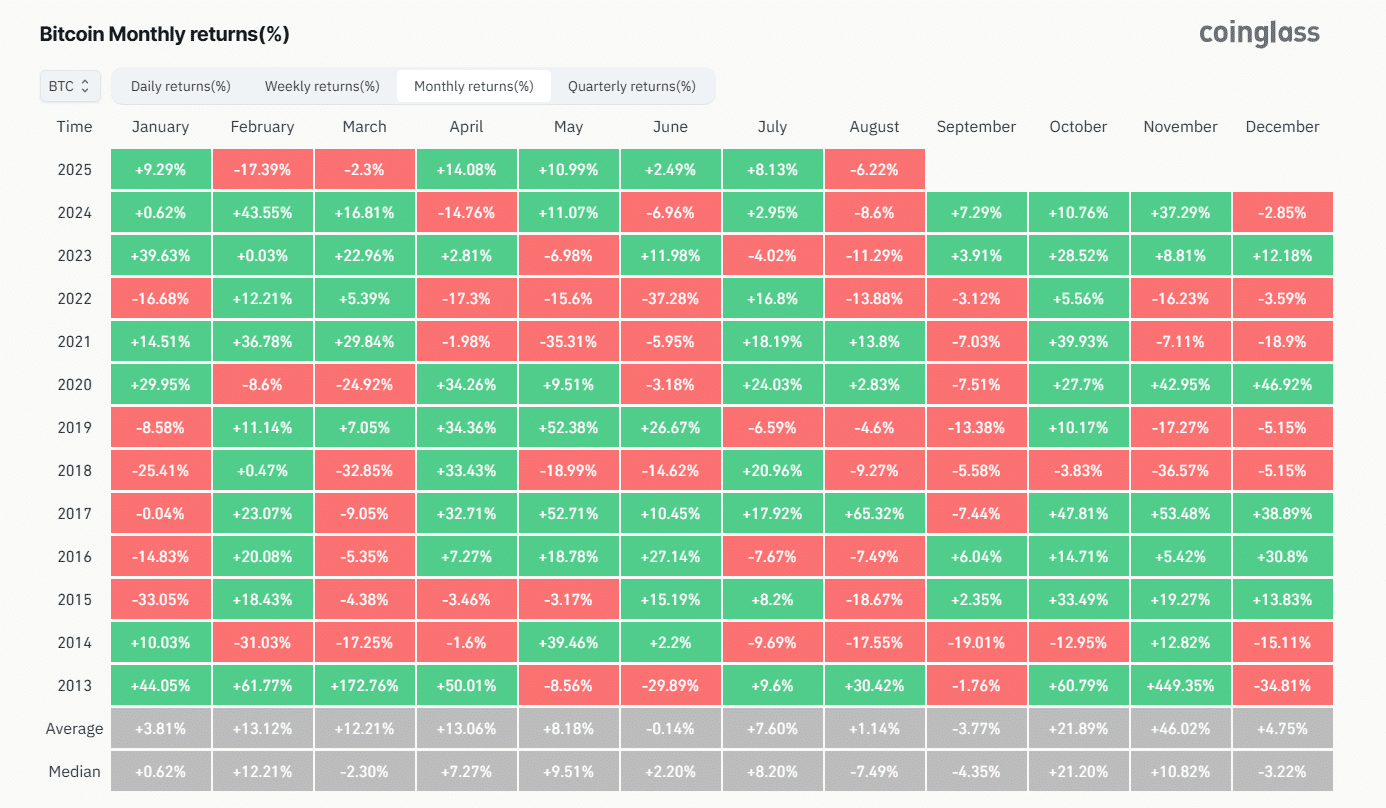Select the green +9.29% cell for January 2025
The width and height of the screenshot is (1386, 808).
pos(160,169)
